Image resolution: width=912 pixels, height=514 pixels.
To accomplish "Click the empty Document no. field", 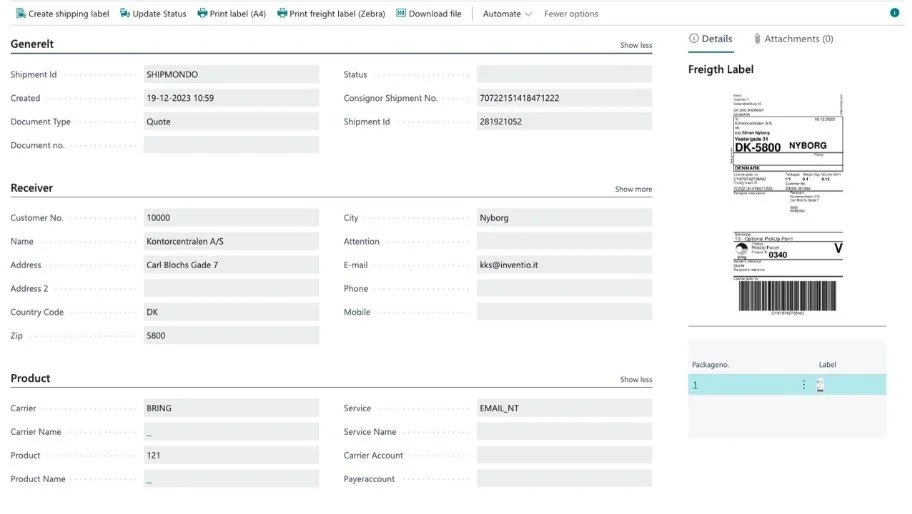I will point(231,145).
